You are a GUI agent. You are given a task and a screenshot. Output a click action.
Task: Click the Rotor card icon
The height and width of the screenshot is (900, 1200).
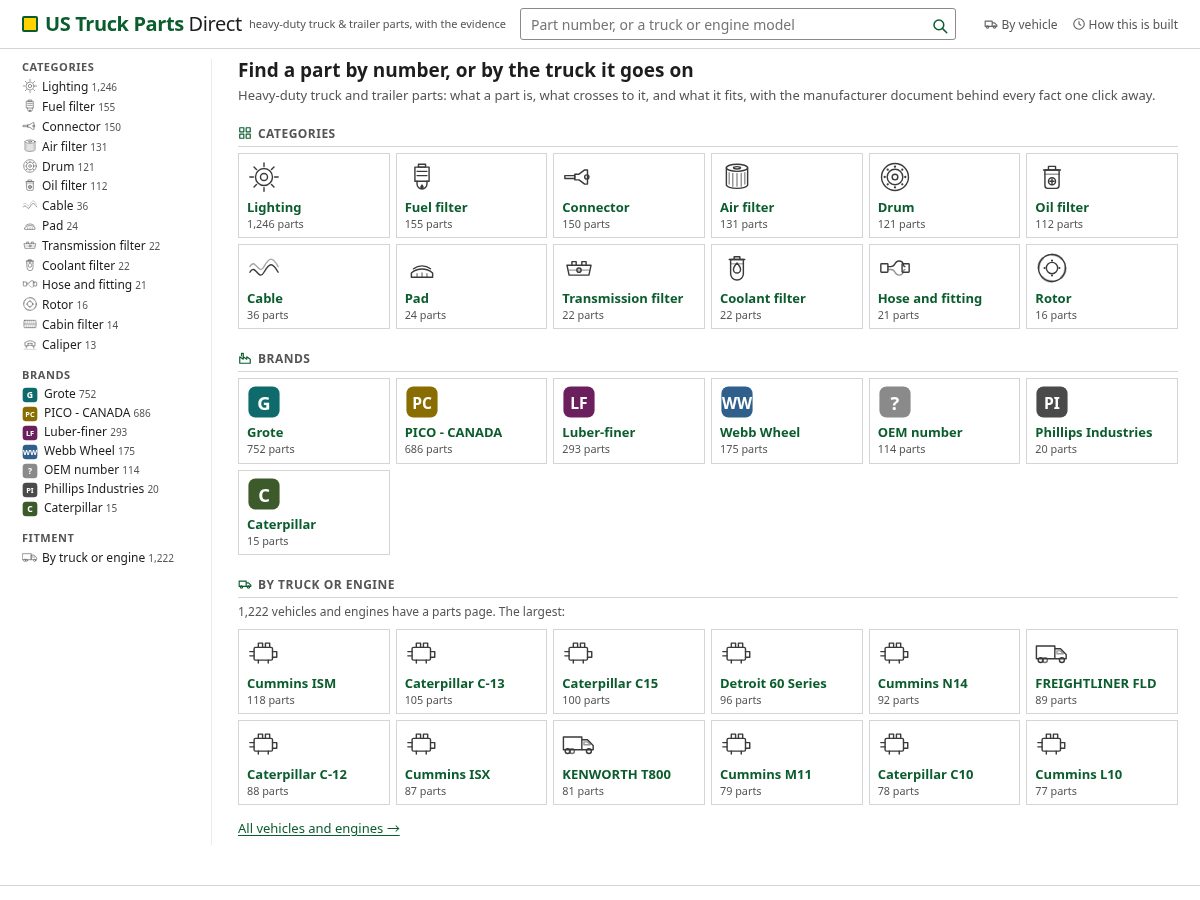pos(1051,268)
